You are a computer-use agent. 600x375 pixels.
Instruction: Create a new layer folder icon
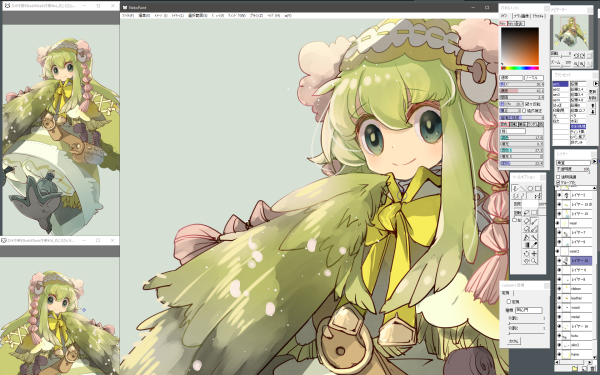point(575,368)
